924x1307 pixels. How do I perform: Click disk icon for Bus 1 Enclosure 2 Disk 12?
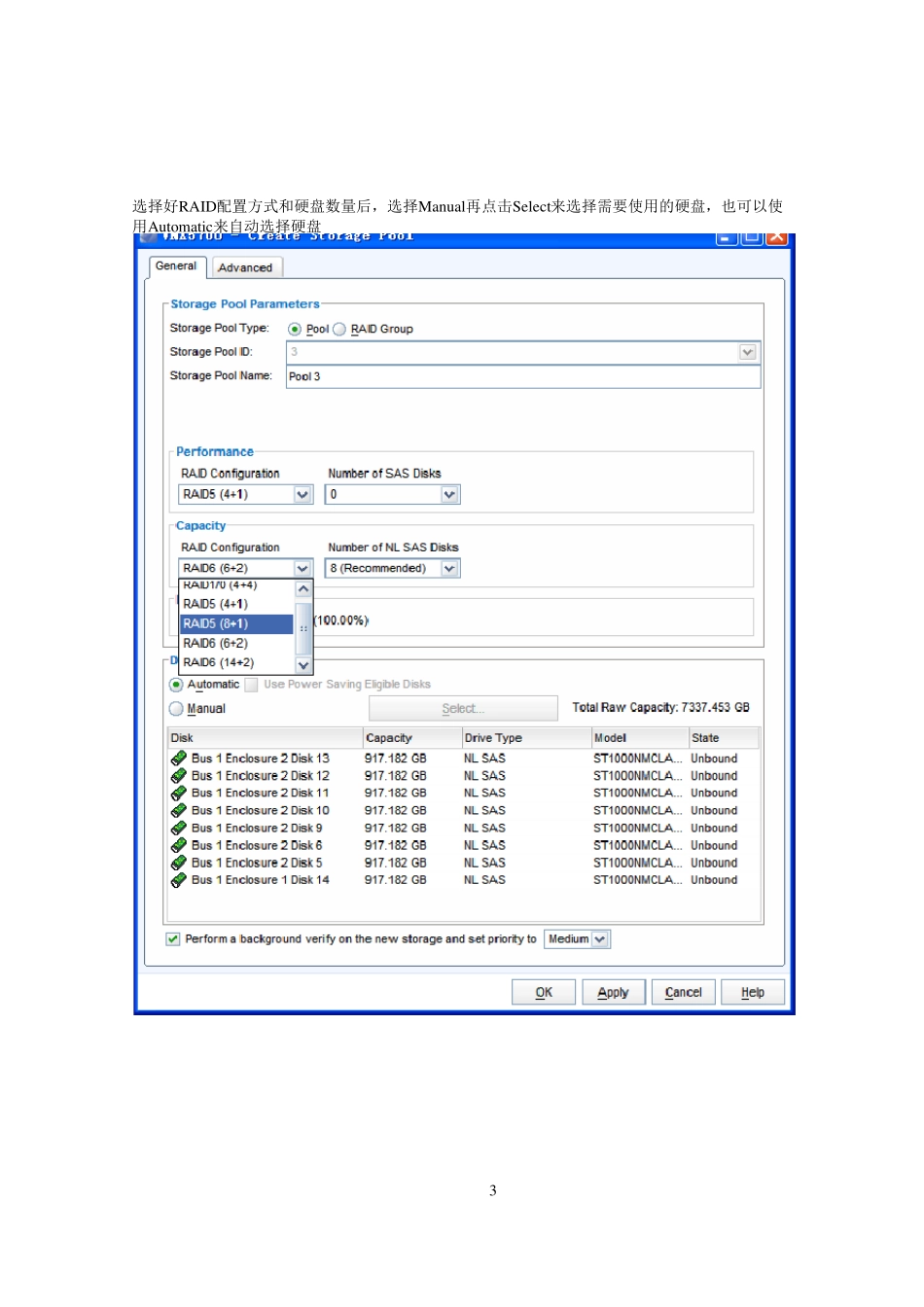179,776
